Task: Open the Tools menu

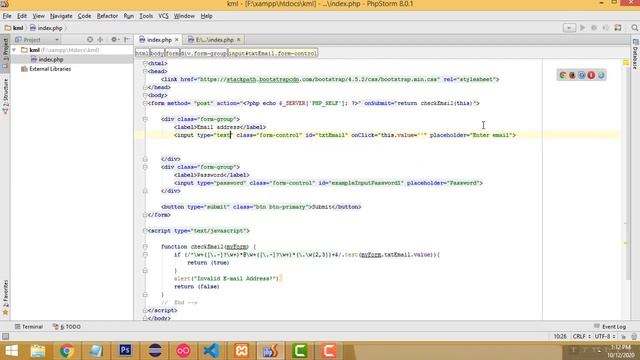Action: coord(146,16)
